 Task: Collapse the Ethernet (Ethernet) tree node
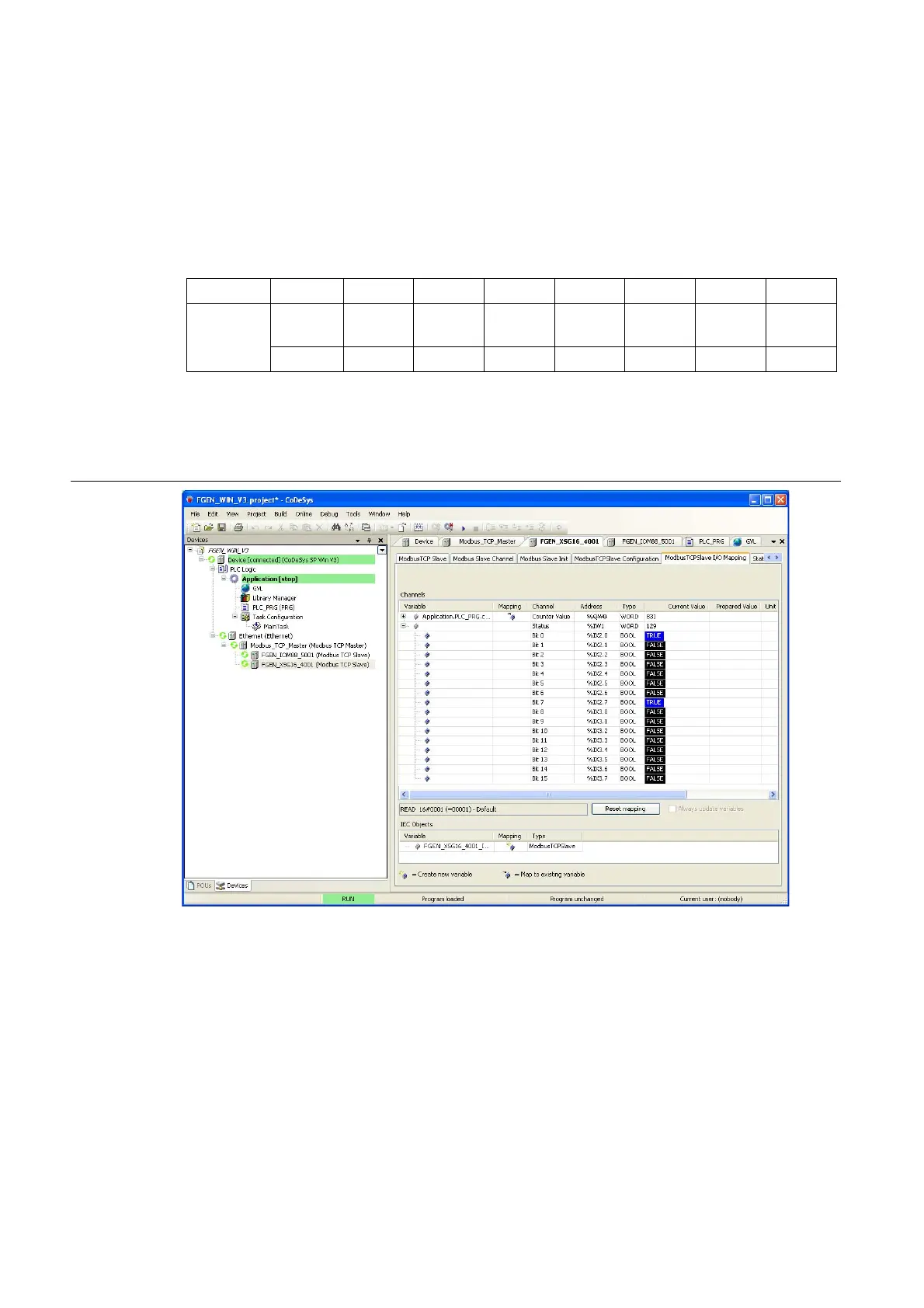[x=213, y=635]
